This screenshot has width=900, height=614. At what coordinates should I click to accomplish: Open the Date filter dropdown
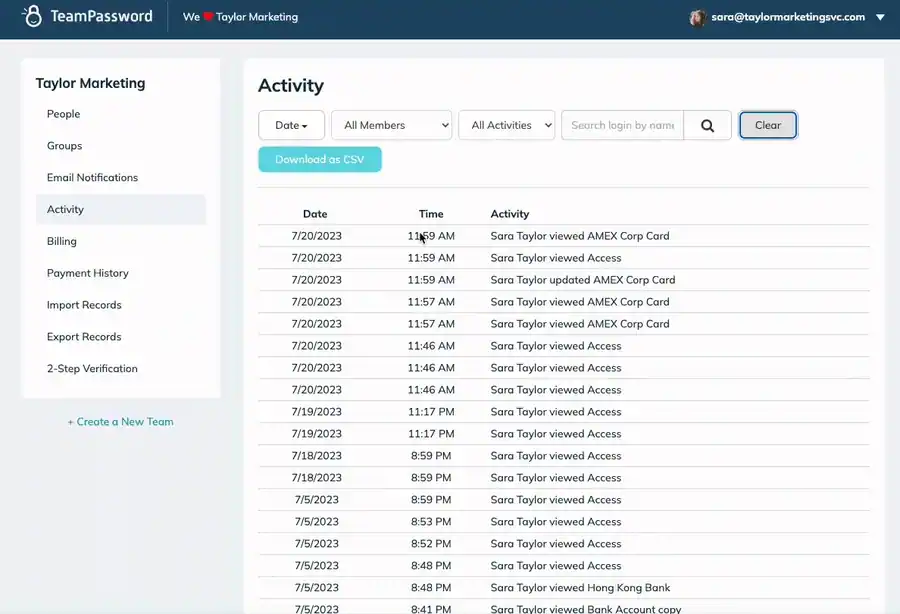point(291,125)
